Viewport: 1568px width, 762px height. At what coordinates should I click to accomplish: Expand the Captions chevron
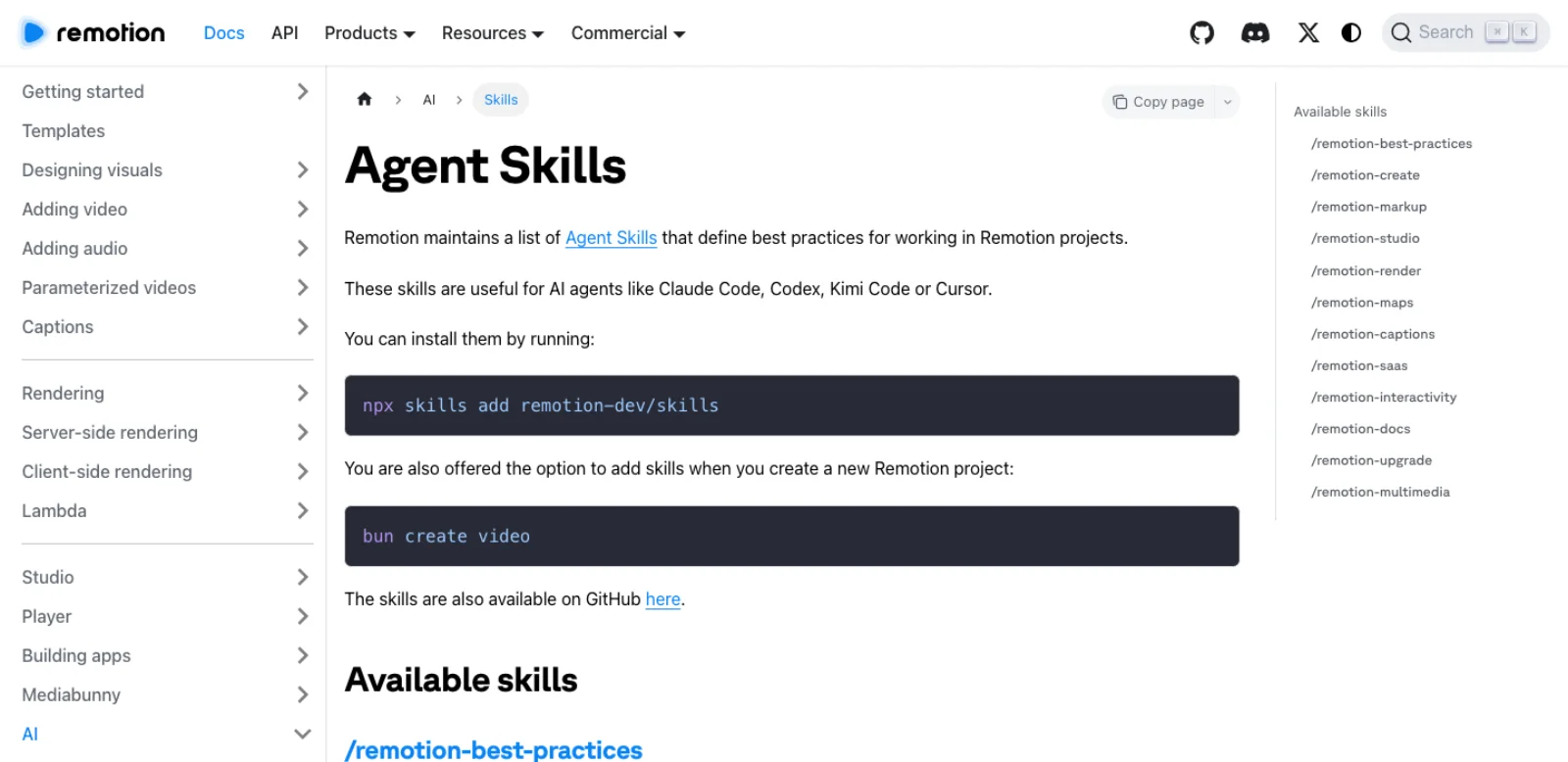point(302,326)
